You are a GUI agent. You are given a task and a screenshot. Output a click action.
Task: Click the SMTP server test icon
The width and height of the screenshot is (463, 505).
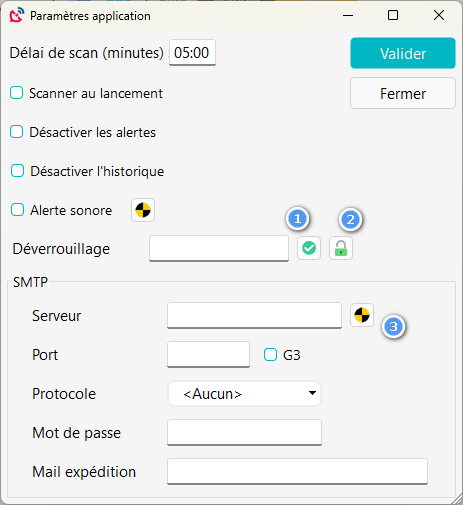[362, 315]
